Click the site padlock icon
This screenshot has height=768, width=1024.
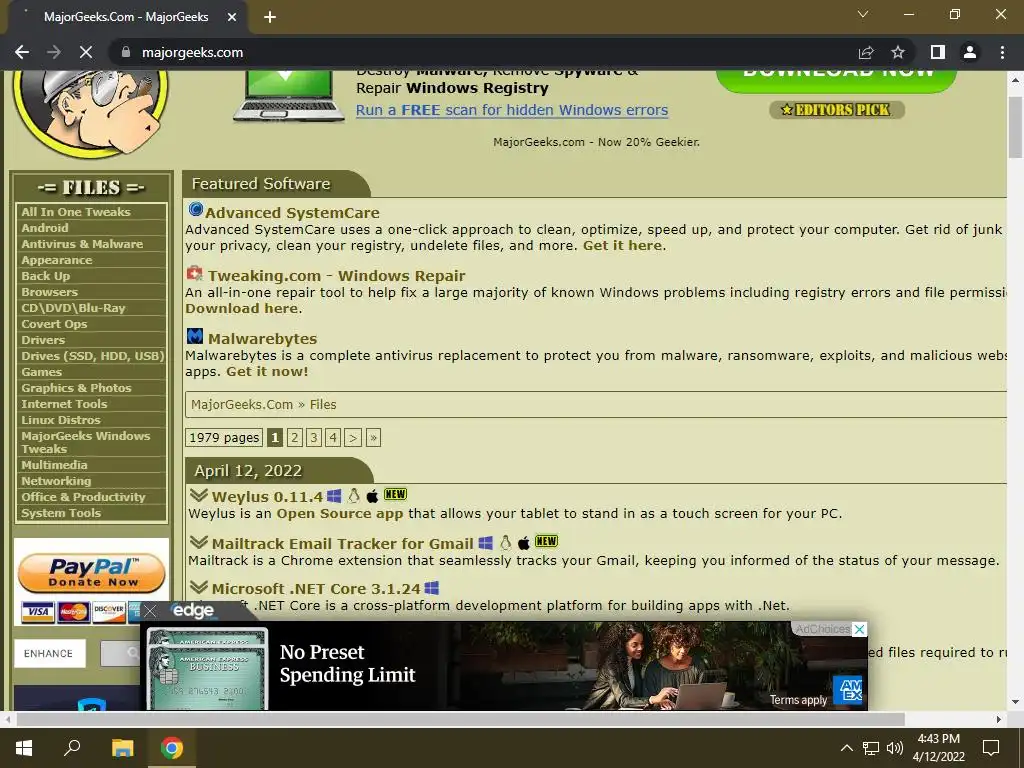(126, 52)
